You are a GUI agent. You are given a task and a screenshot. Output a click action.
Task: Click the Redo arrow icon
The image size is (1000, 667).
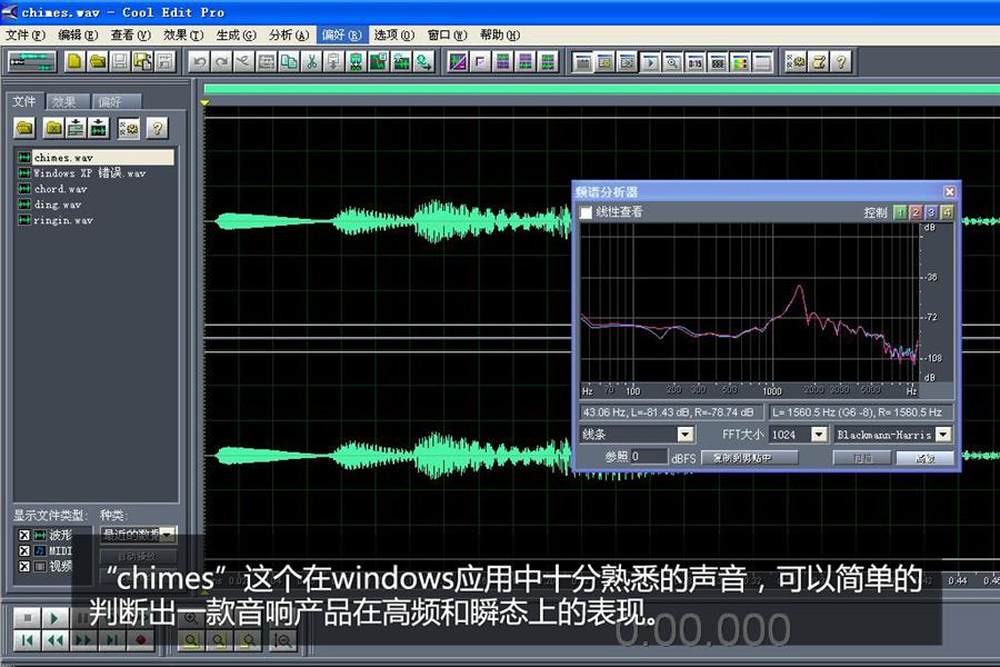[x=222, y=62]
